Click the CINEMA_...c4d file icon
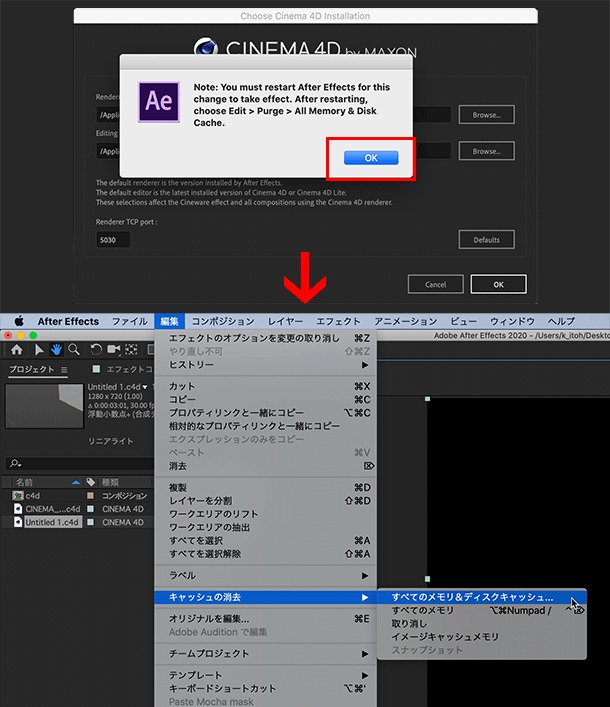Screen dimensions: 610x707 click(18, 509)
